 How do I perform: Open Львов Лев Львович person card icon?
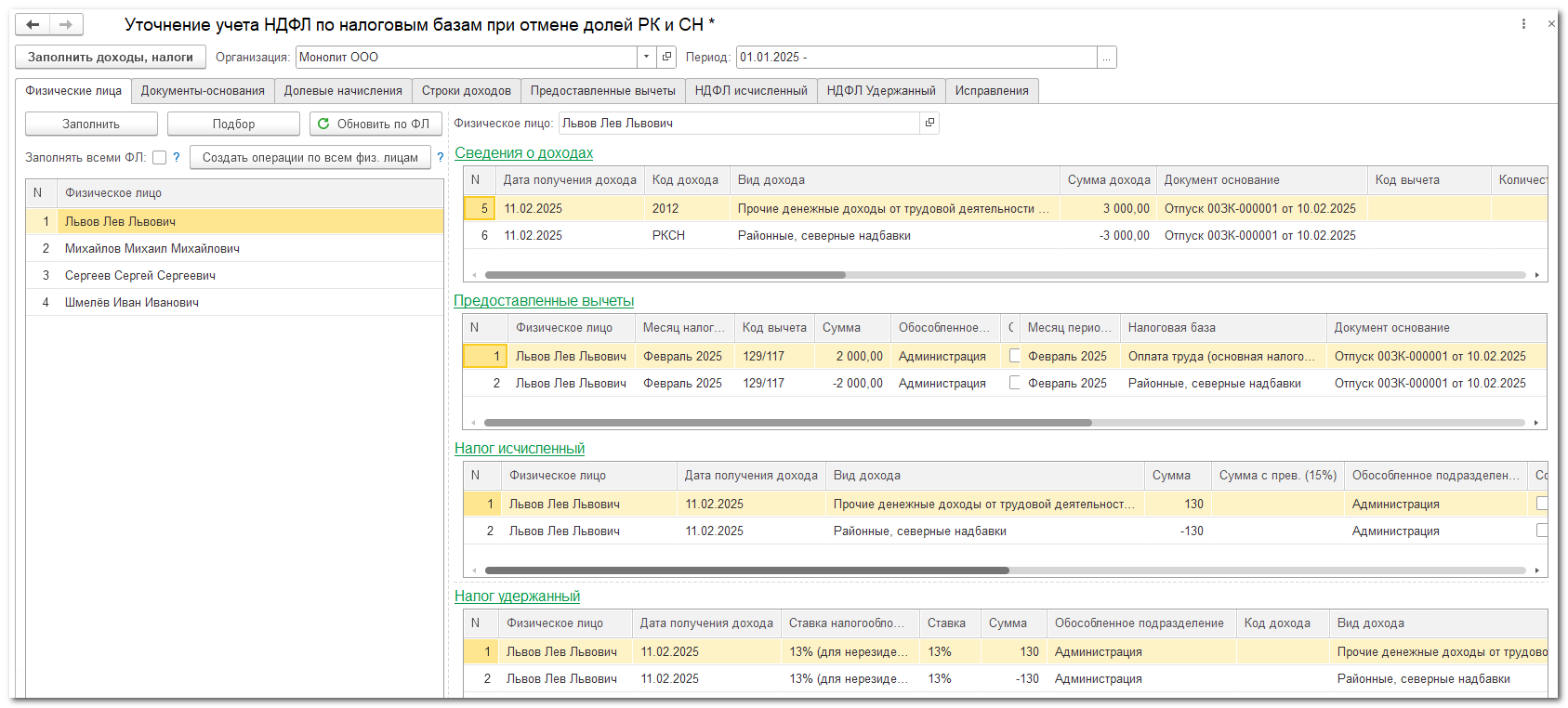point(929,123)
